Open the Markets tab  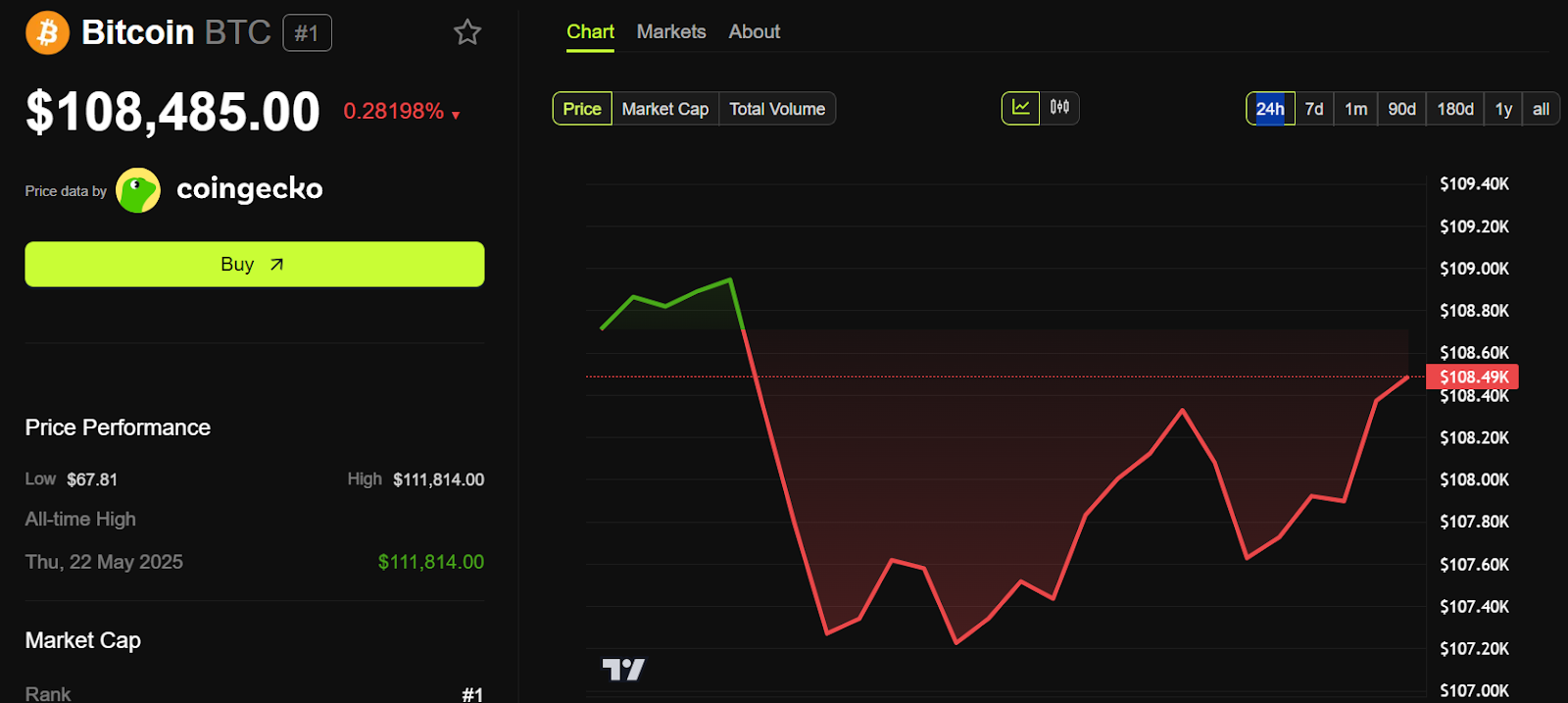click(x=671, y=31)
